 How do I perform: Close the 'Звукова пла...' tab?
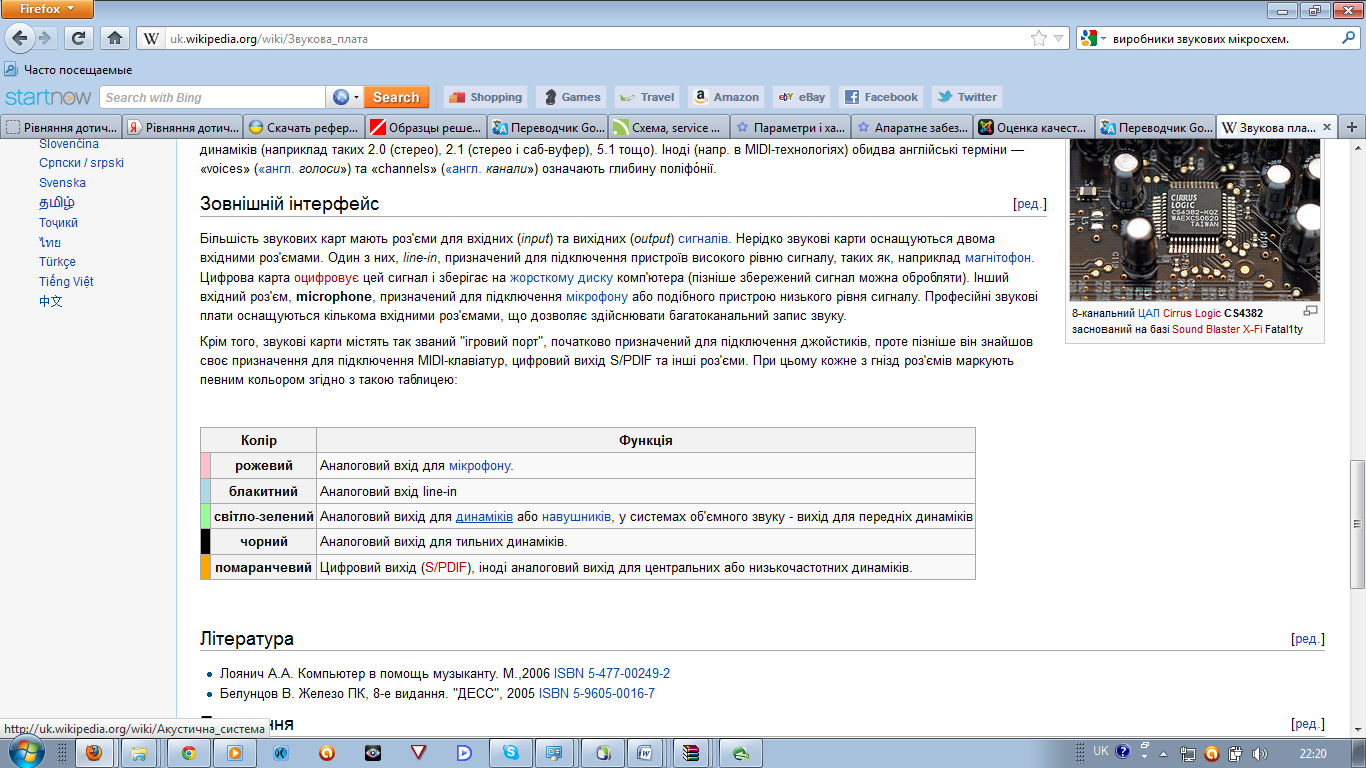tap(1328, 127)
